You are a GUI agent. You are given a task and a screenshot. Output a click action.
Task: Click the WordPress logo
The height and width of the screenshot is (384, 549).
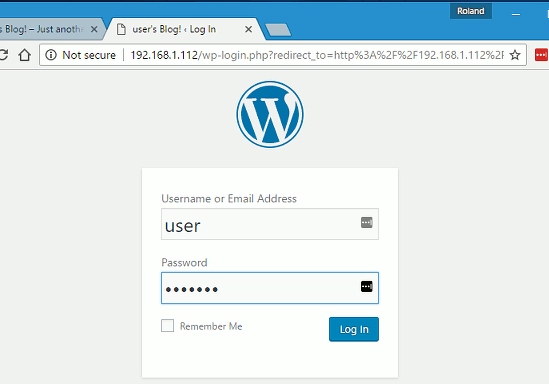(270, 114)
